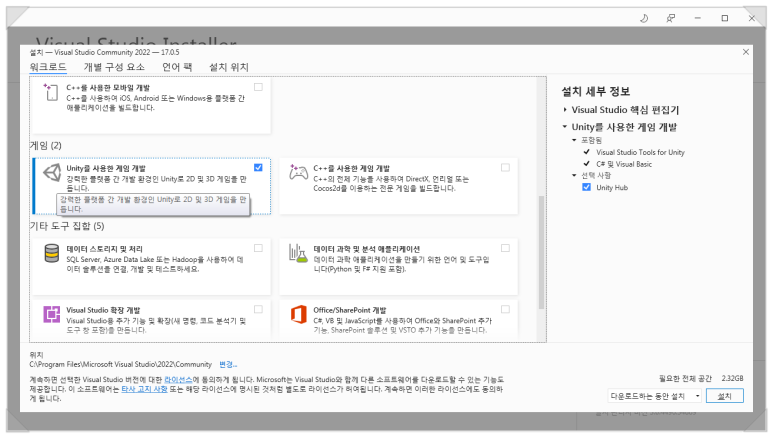This screenshot has width=773, height=438.
Task: Click the Visual Studio extension purple icon
Action: [x=52, y=314]
